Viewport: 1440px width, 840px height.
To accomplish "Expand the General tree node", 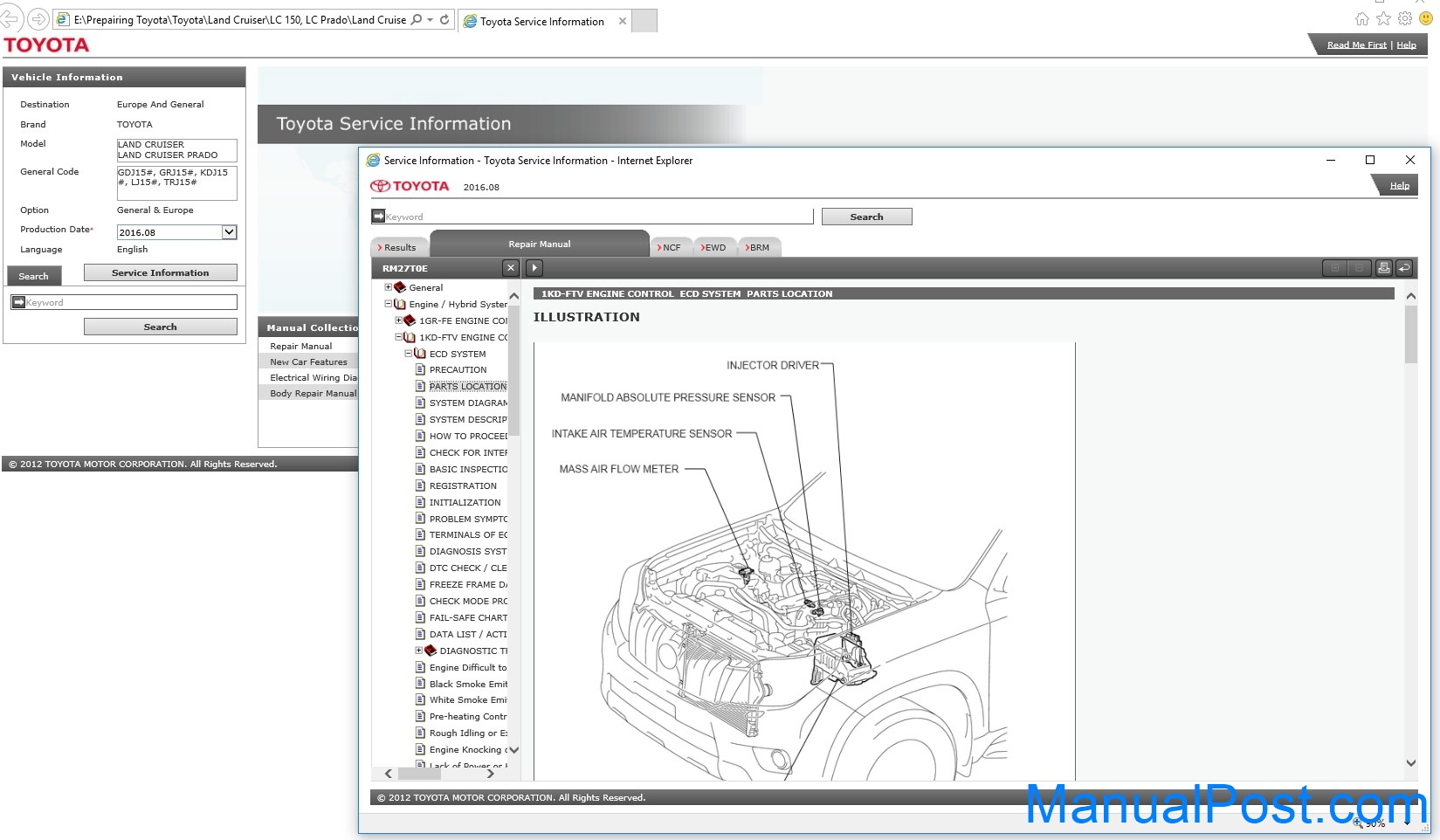I will pos(389,287).
